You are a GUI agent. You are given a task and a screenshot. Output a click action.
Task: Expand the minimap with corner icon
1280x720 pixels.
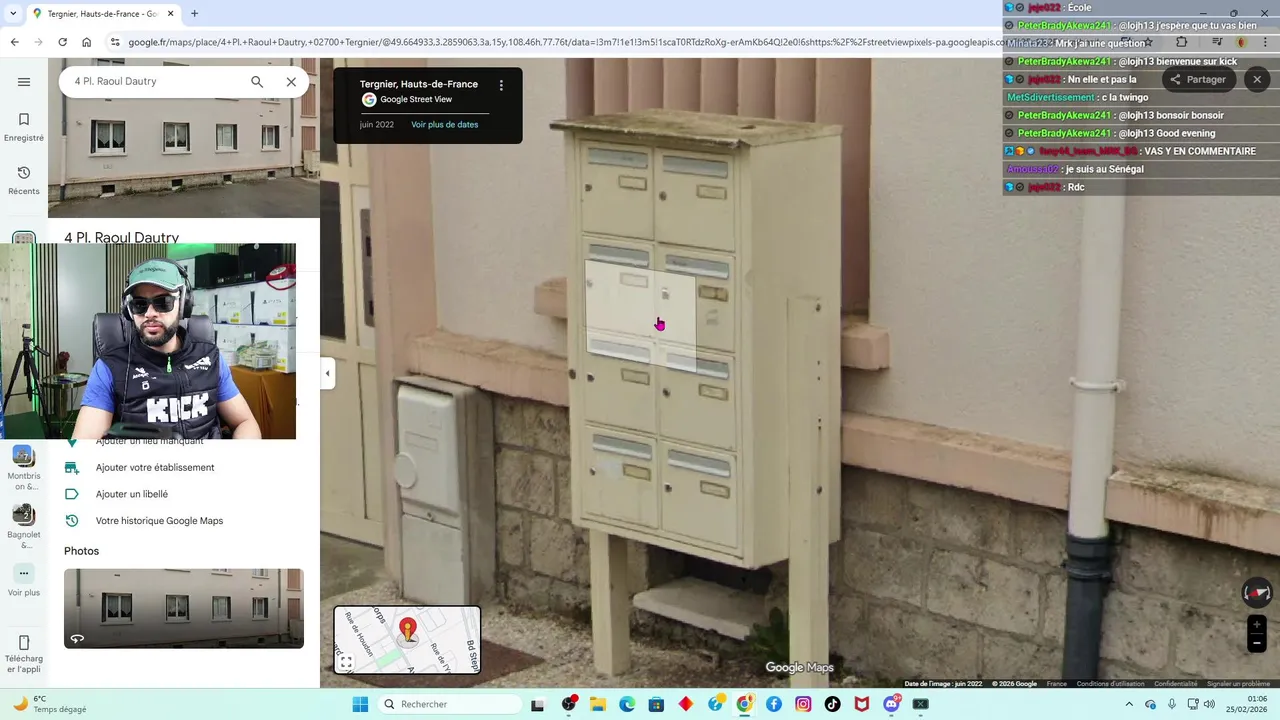click(346, 662)
